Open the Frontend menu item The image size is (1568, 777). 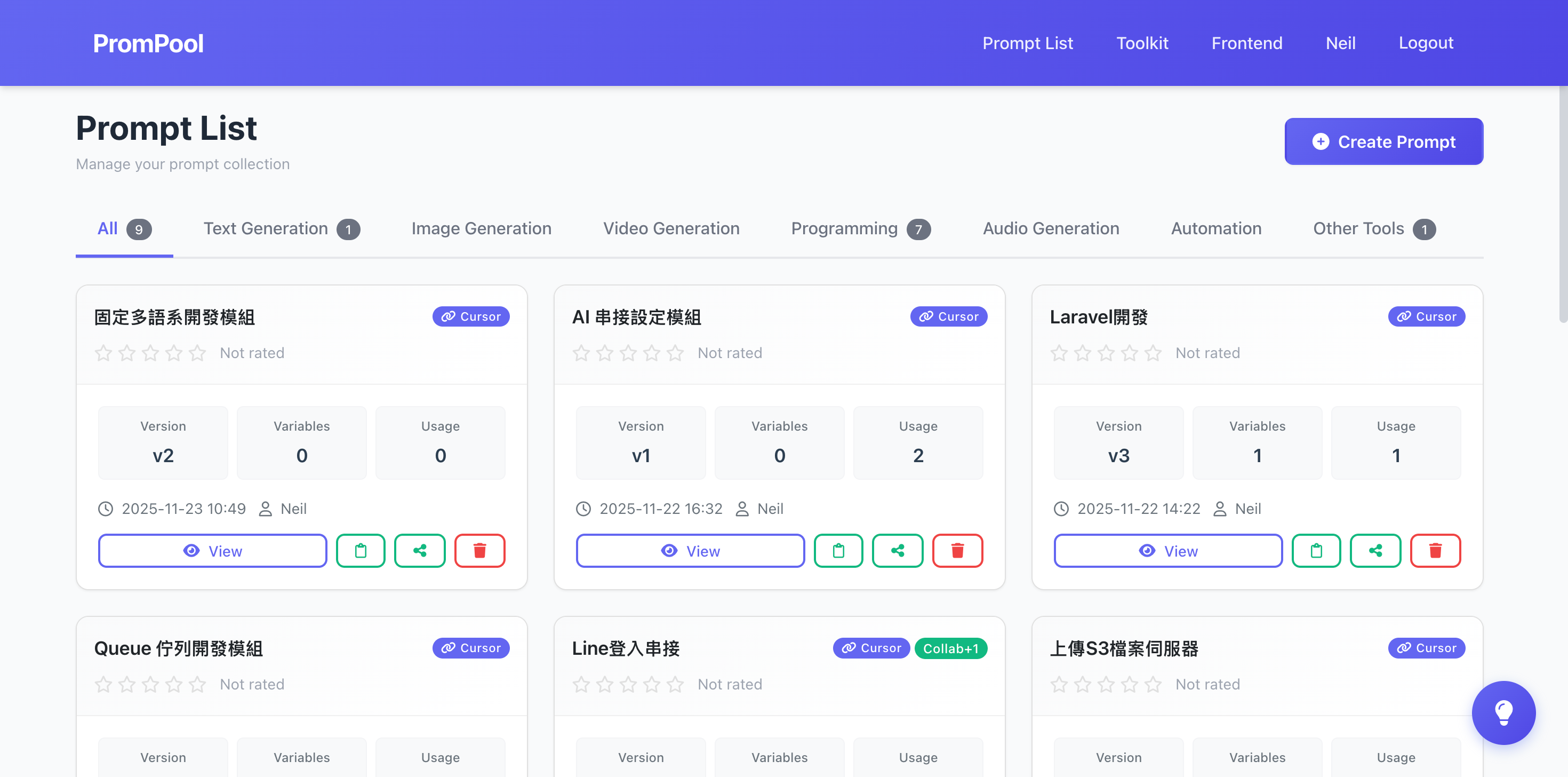[x=1246, y=43]
